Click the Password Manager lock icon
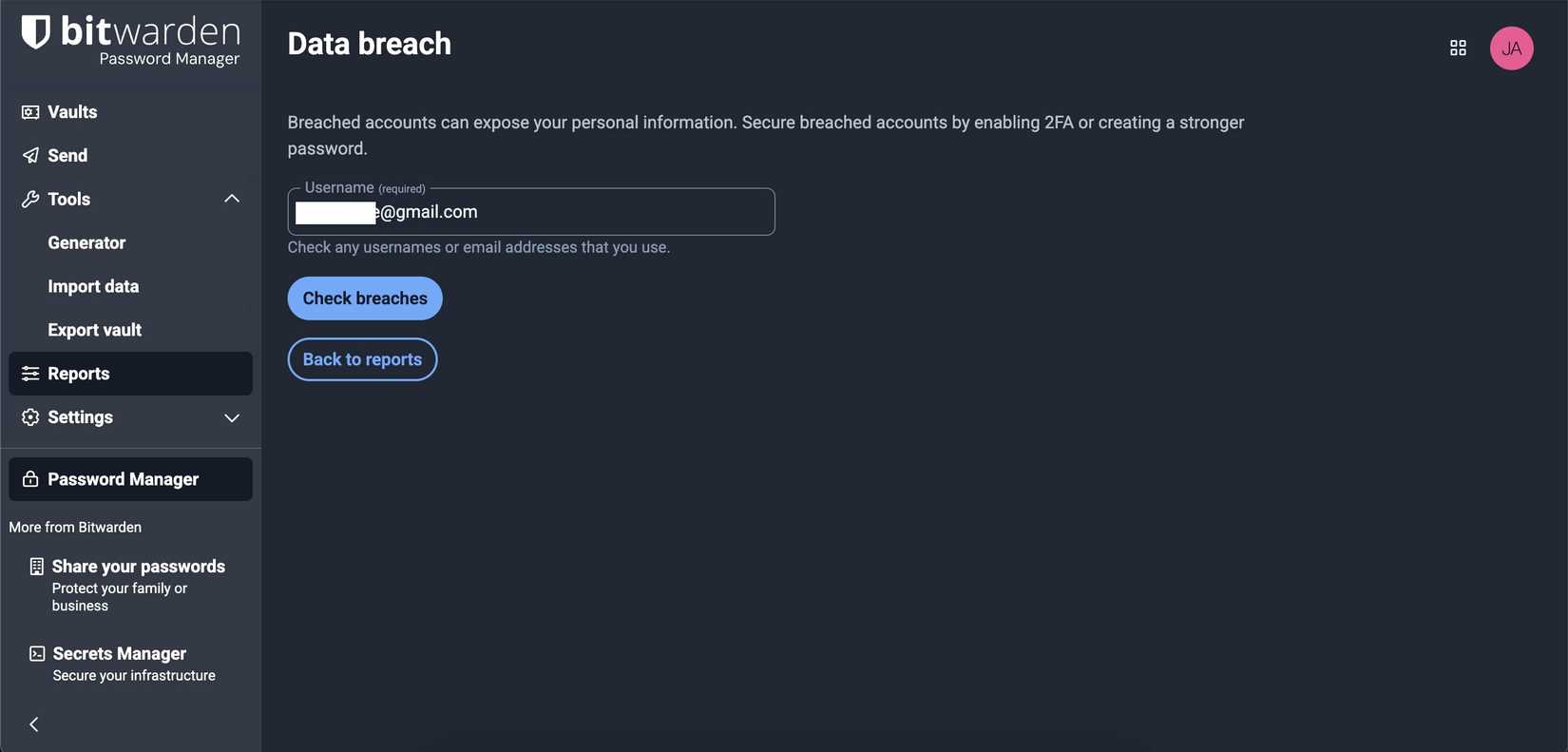Screen dimensions: 1568x752 tap(29, 478)
